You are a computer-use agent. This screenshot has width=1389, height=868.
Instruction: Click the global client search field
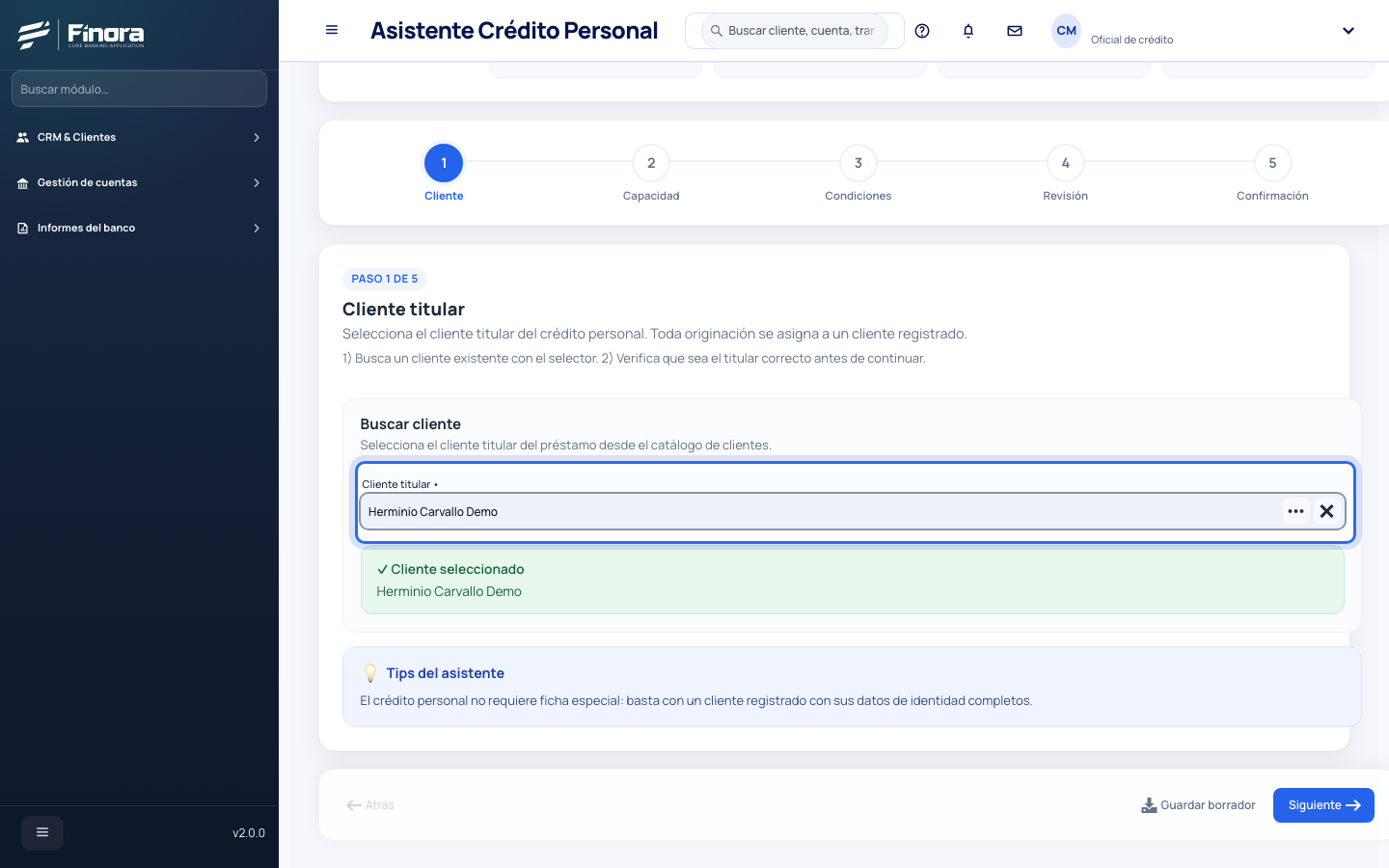pyautogui.click(x=795, y=31)
